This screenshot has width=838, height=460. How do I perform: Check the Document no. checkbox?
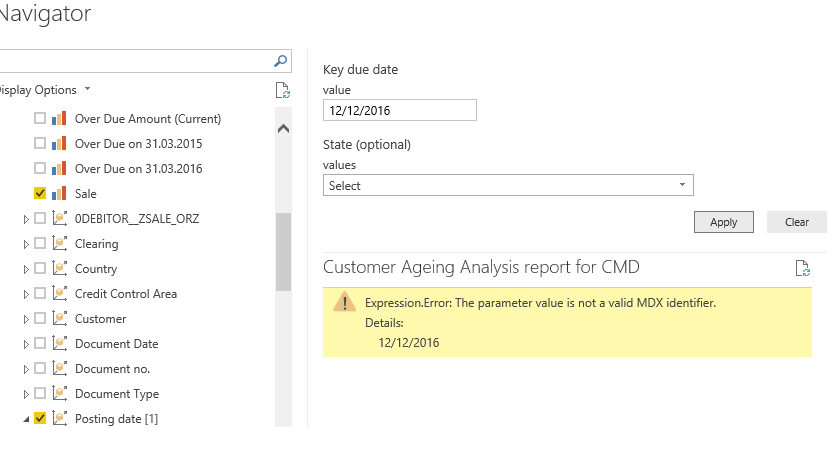pyautogui.click(x=40, y=369)
